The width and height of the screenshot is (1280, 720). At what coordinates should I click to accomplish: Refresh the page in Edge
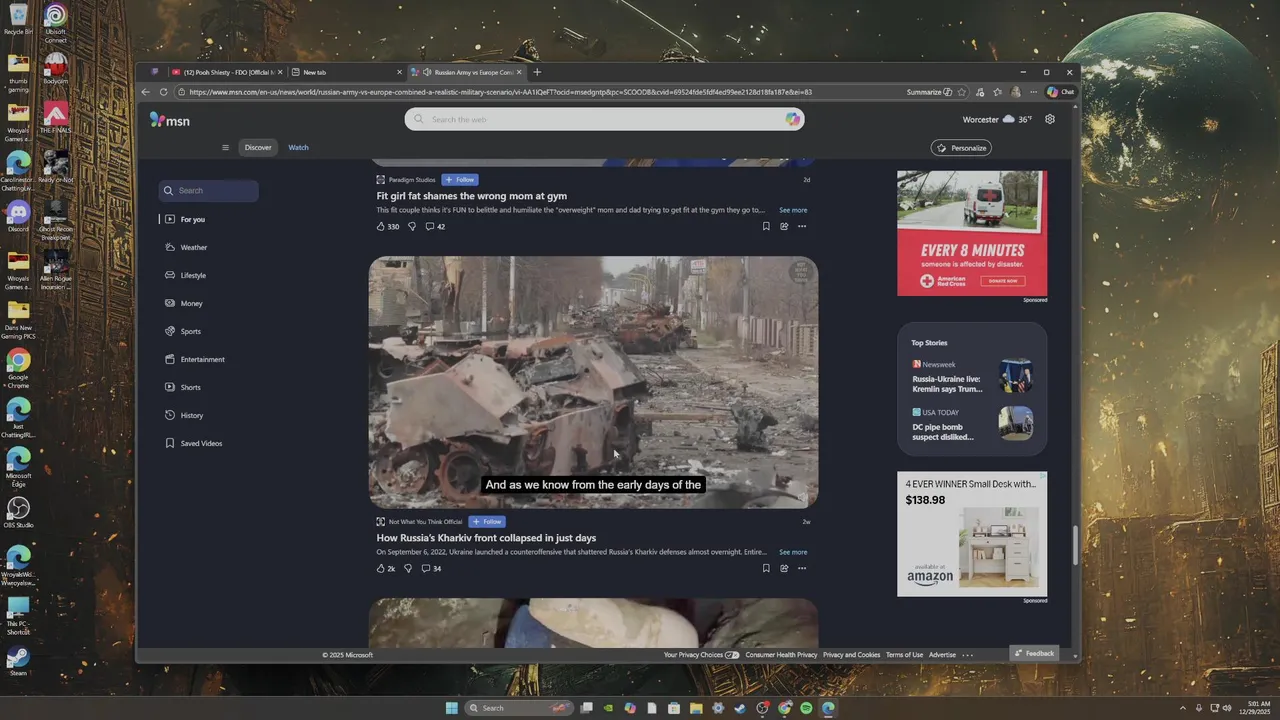coord(164,92)
